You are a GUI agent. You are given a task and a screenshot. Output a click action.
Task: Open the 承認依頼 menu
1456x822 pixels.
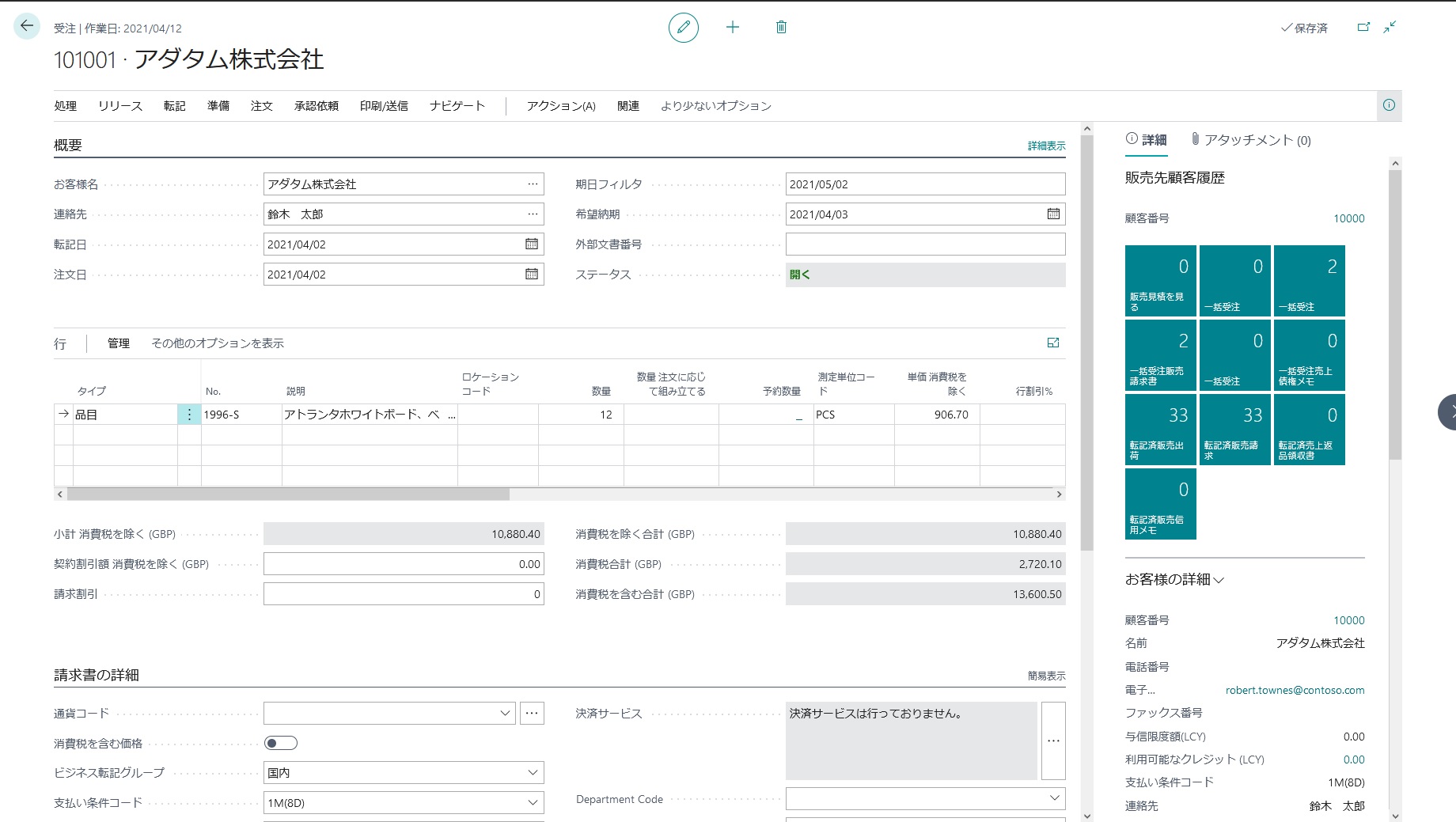pyautogui.click(x=317, y=106)
